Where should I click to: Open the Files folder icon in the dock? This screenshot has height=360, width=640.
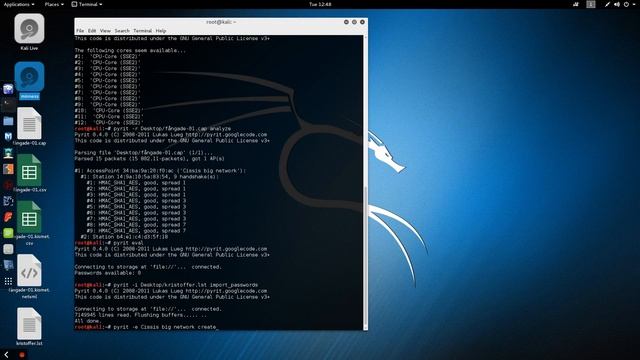coord(8,121)
